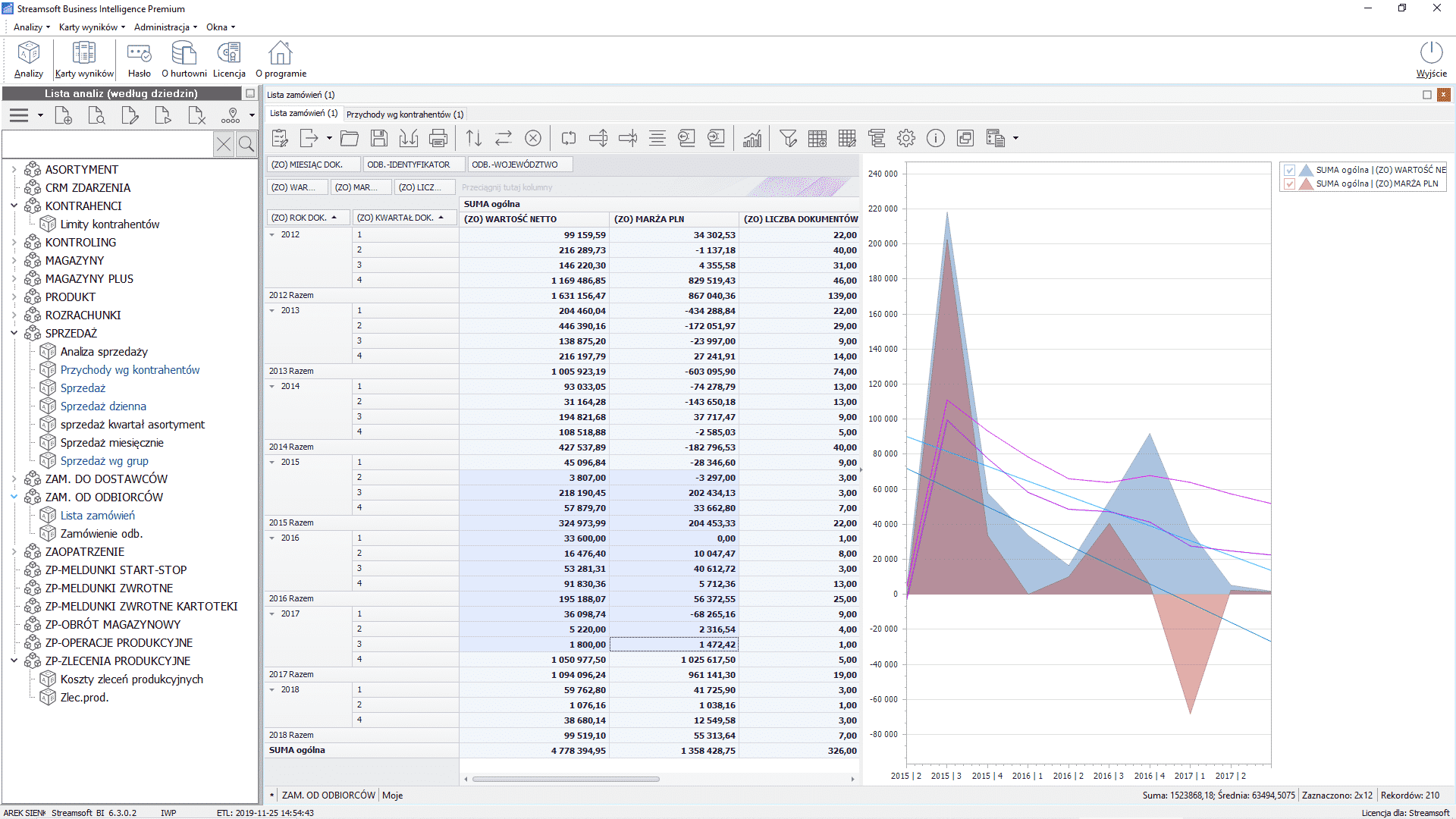Viewport: 1456px width, 819px height.
Task: Uncheck the SUMA ogólna WARTOŚĆ NETTO legend checkbox
Action: [1291, 170]
